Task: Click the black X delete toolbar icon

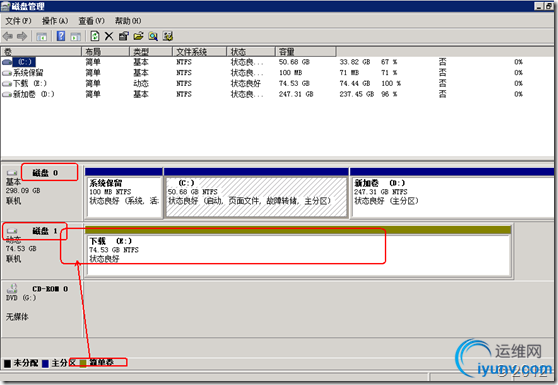Action: tap(109, 36)
